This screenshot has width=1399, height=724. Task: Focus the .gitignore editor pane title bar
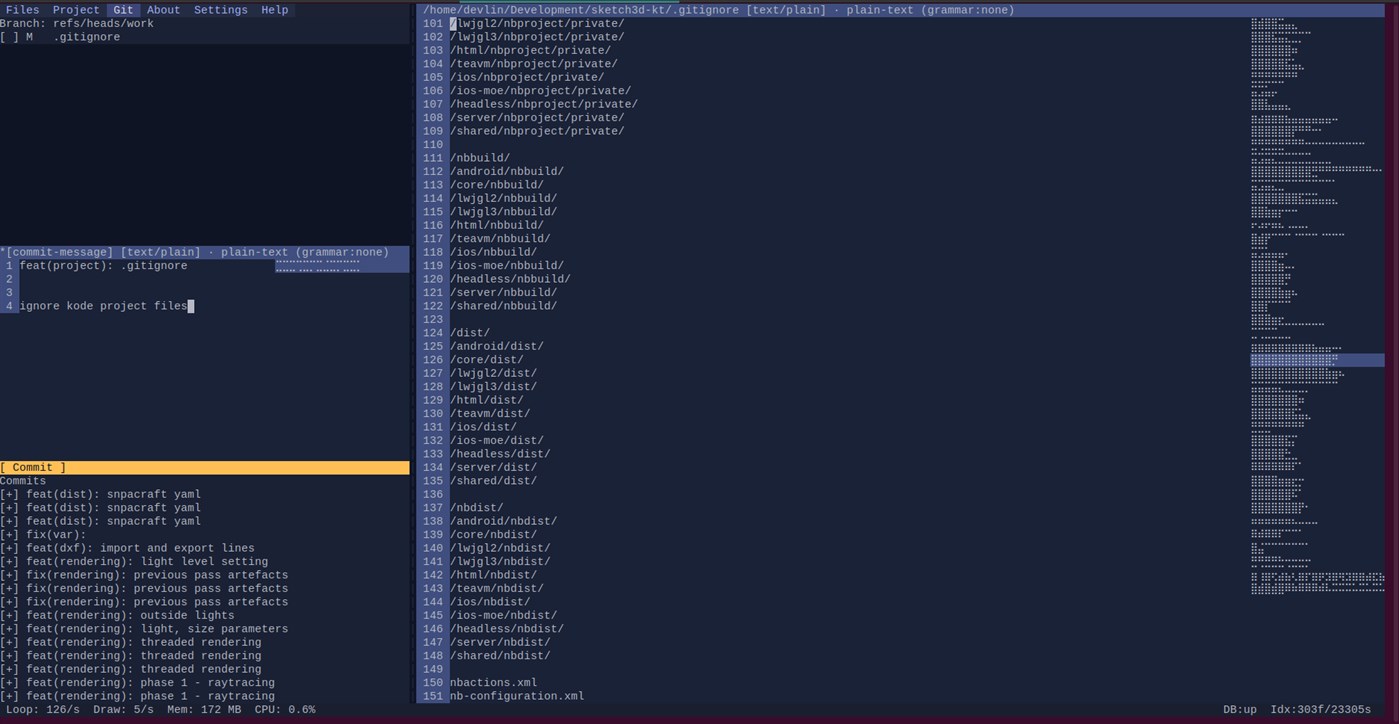pos(900,10)
